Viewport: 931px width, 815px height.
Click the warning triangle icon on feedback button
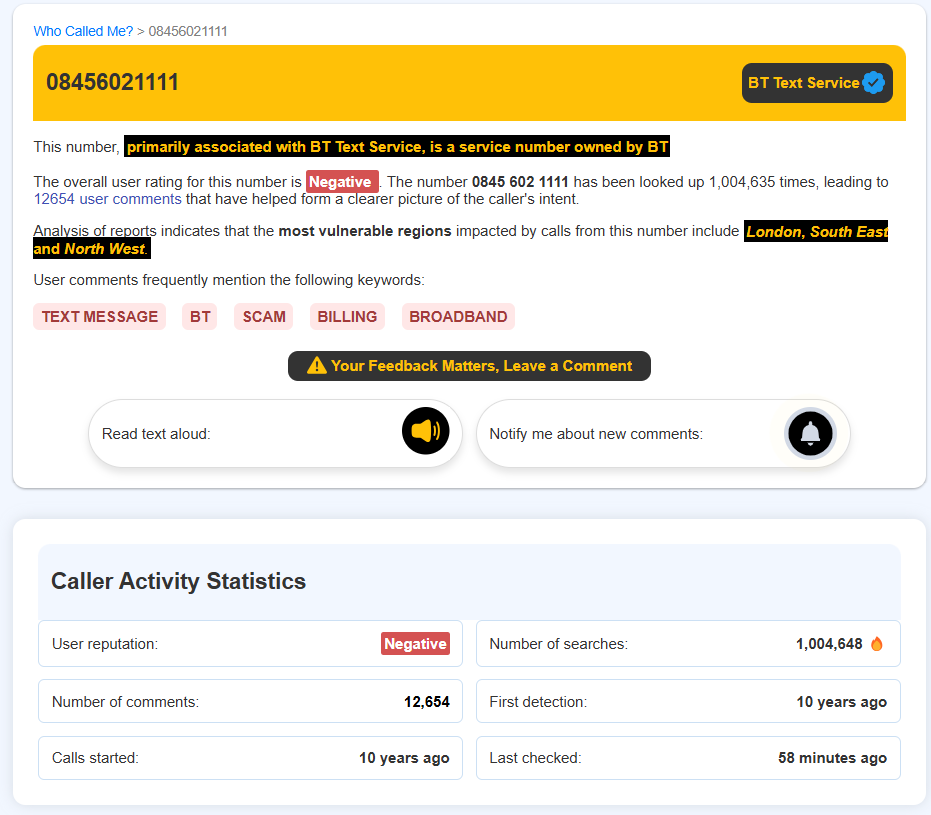point(316,365)
